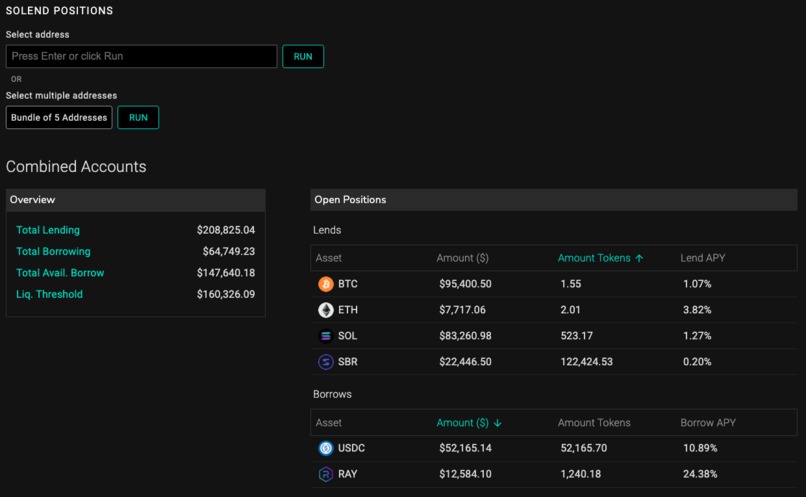Click the 122,424.53 SBR token amount
Viewport: 806px width, 497px height.
click(x=587, y=362)
